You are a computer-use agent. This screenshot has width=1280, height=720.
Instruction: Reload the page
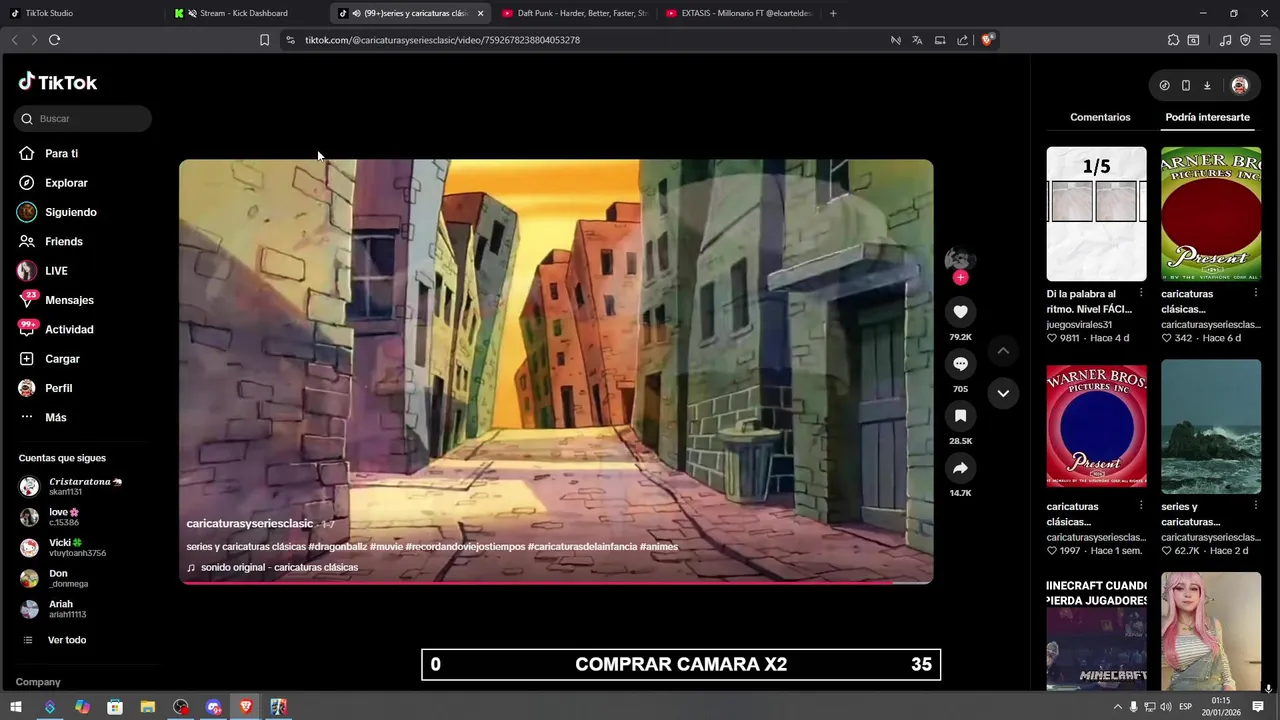[54, 40]
